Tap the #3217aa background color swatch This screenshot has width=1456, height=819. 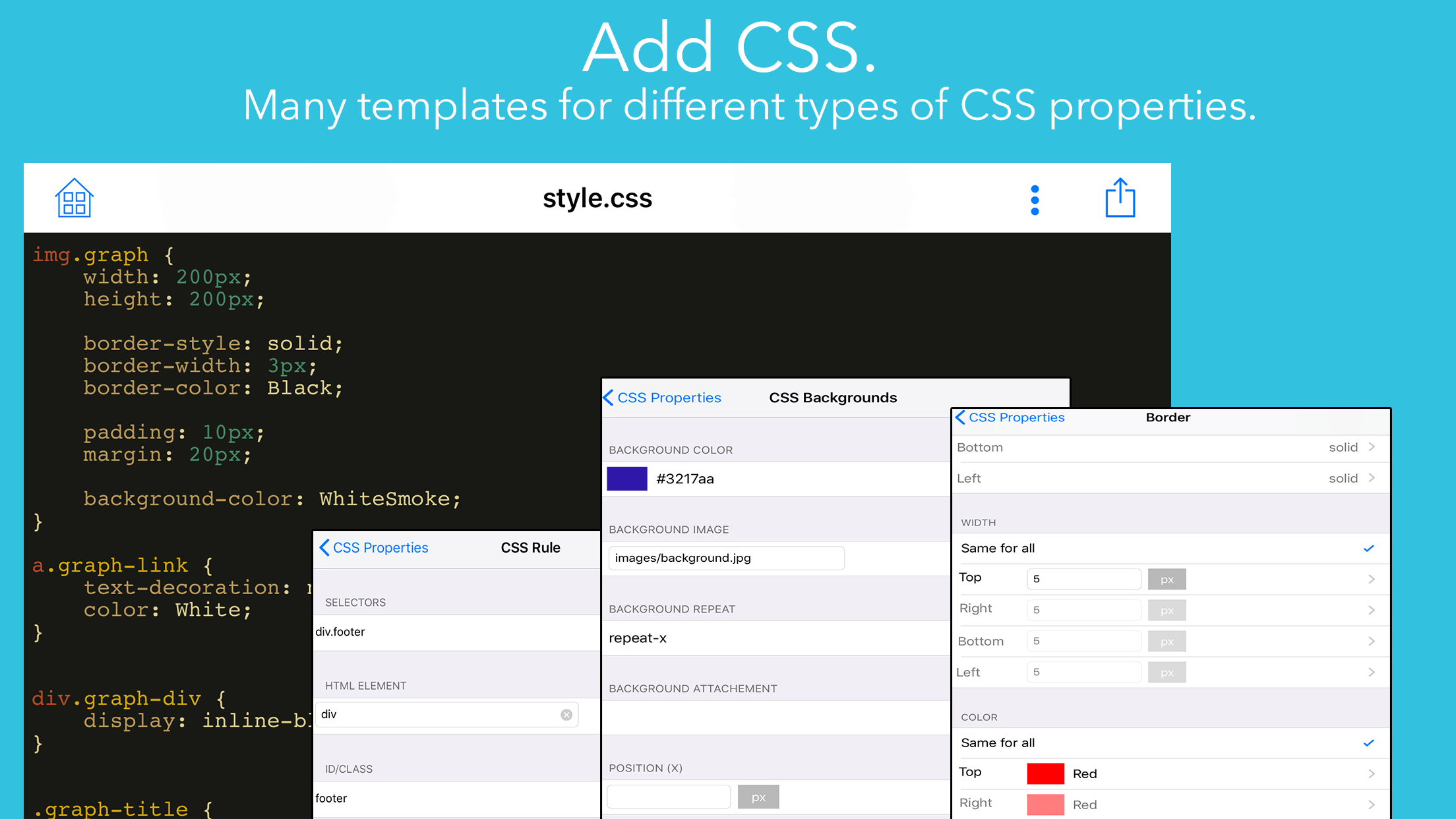click(x=626, y=479)
